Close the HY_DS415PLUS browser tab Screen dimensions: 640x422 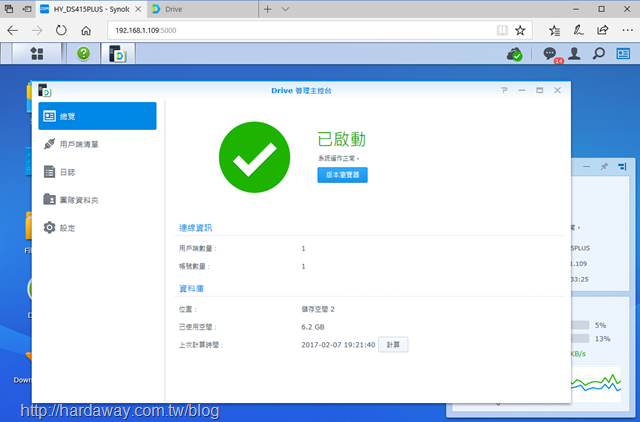[138, 9]
